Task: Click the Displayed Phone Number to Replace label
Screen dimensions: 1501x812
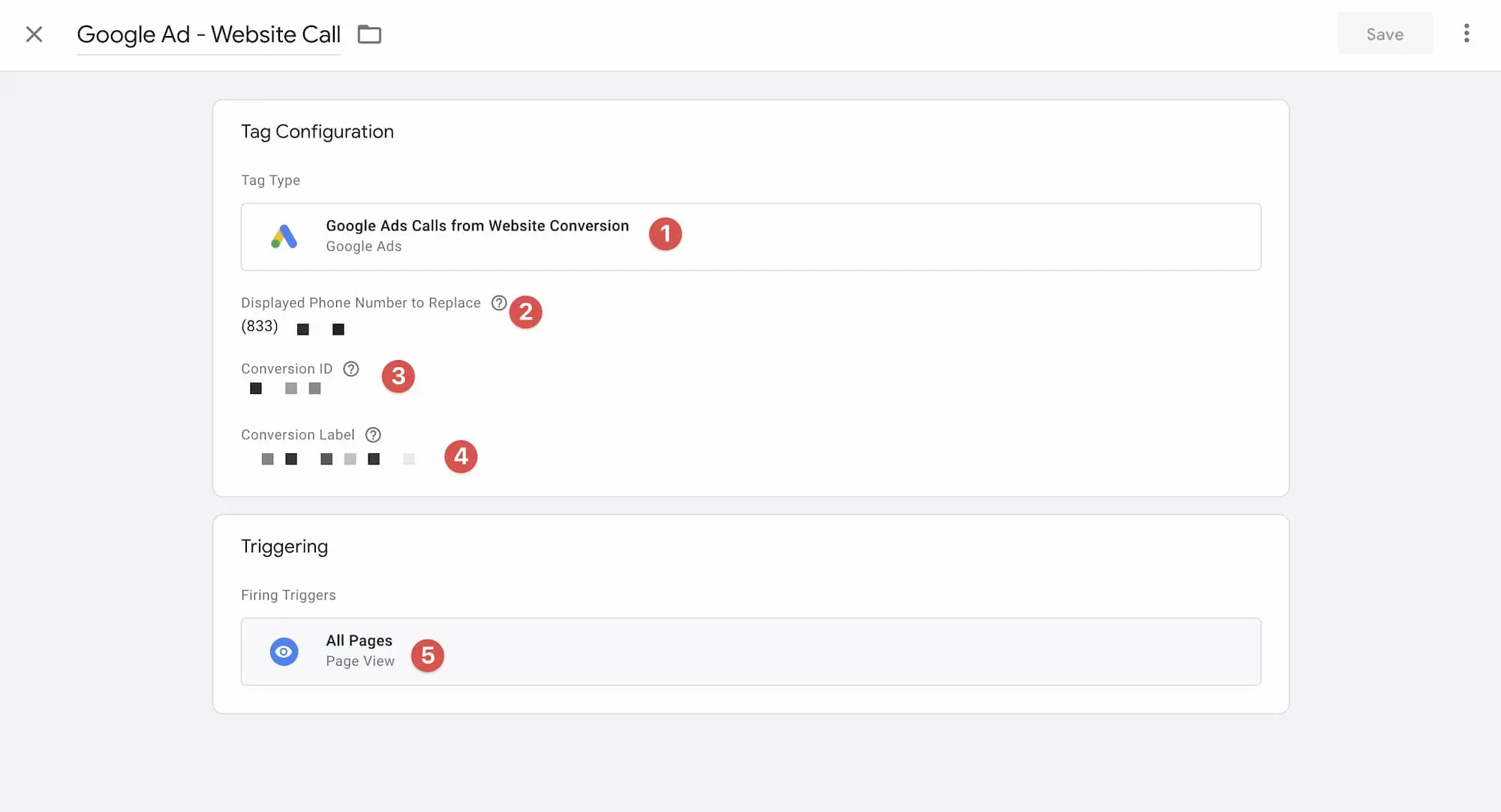Action: pos(361,302)
